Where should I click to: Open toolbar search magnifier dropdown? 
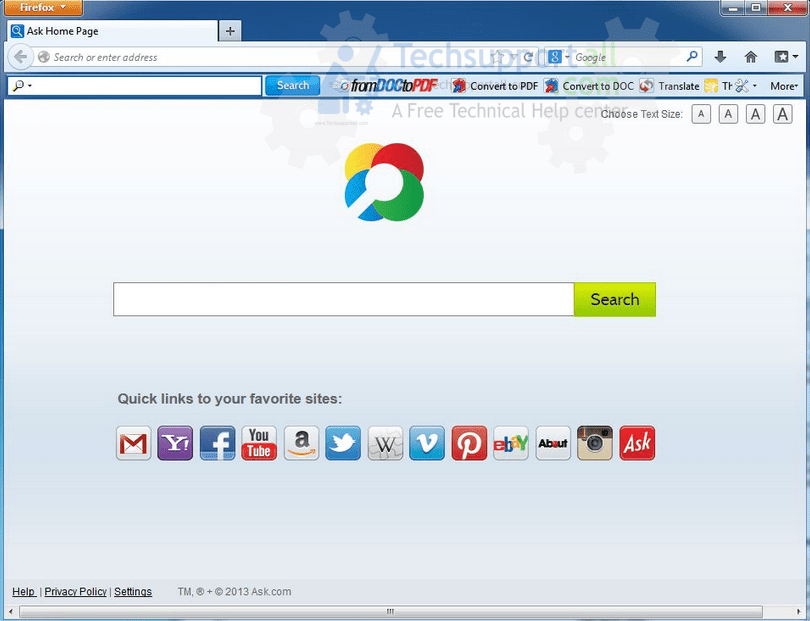(x=22, y=86)
